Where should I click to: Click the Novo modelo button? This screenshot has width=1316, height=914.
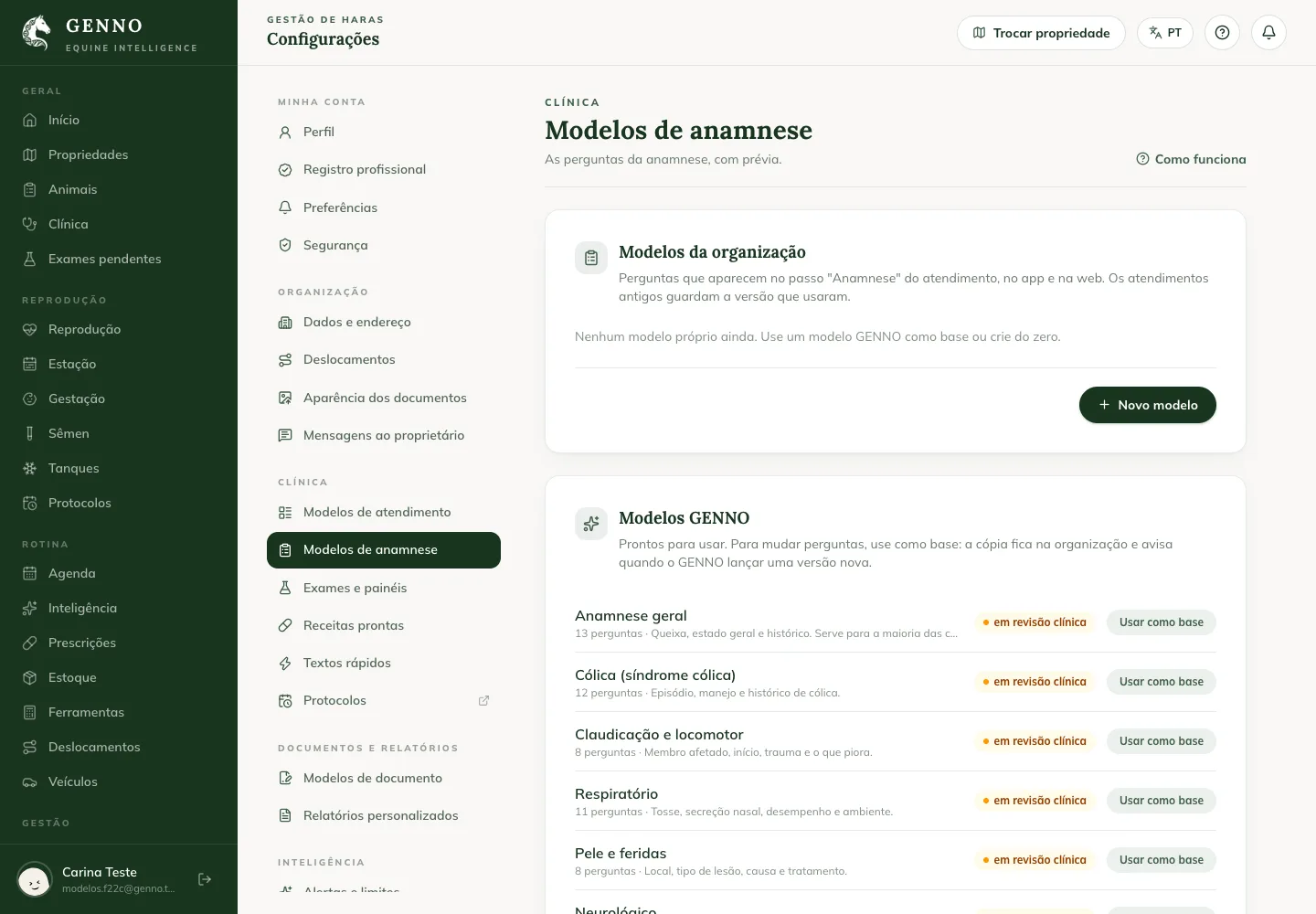(x=1148, y=405)
